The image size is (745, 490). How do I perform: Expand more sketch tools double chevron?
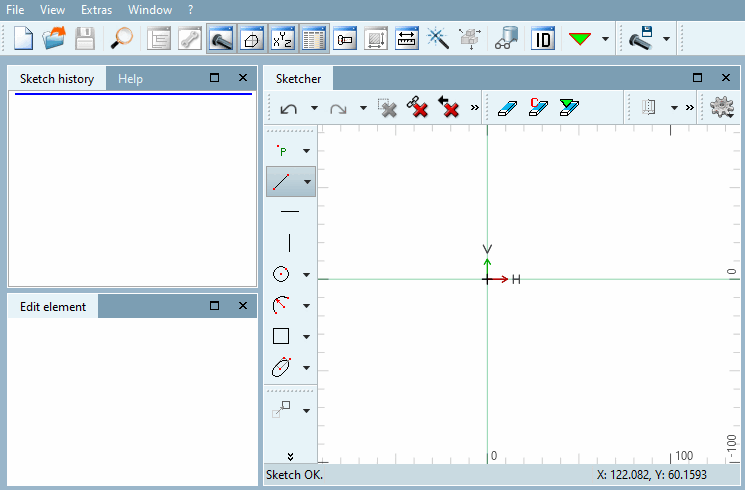pos(290,457)
